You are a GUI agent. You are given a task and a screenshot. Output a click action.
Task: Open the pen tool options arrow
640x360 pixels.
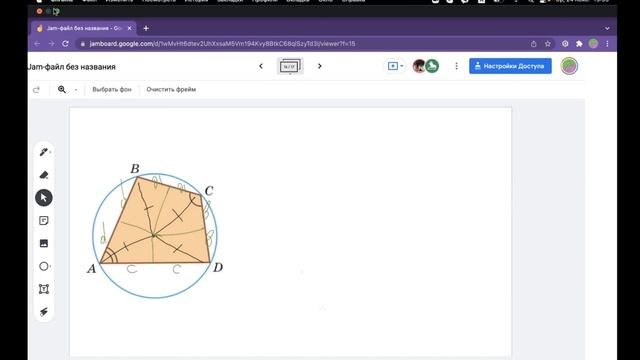pyautogui.click(x=50, y=152)
